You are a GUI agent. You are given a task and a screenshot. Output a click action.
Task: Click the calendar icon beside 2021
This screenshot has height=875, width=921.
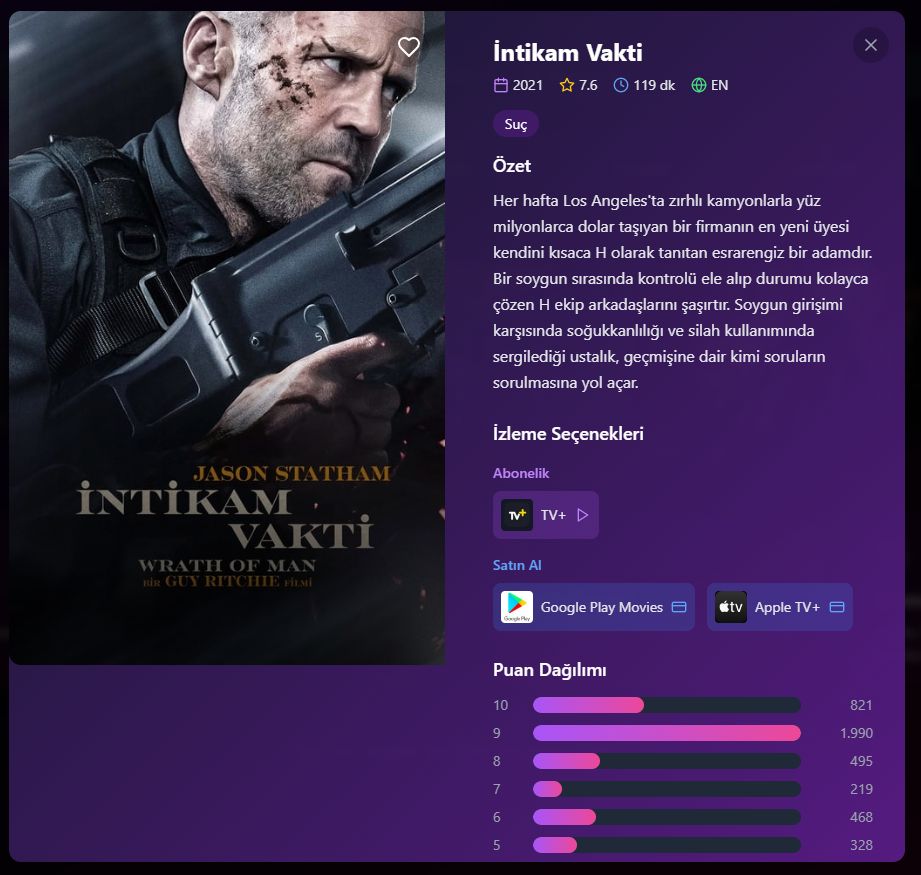(500, 85)
